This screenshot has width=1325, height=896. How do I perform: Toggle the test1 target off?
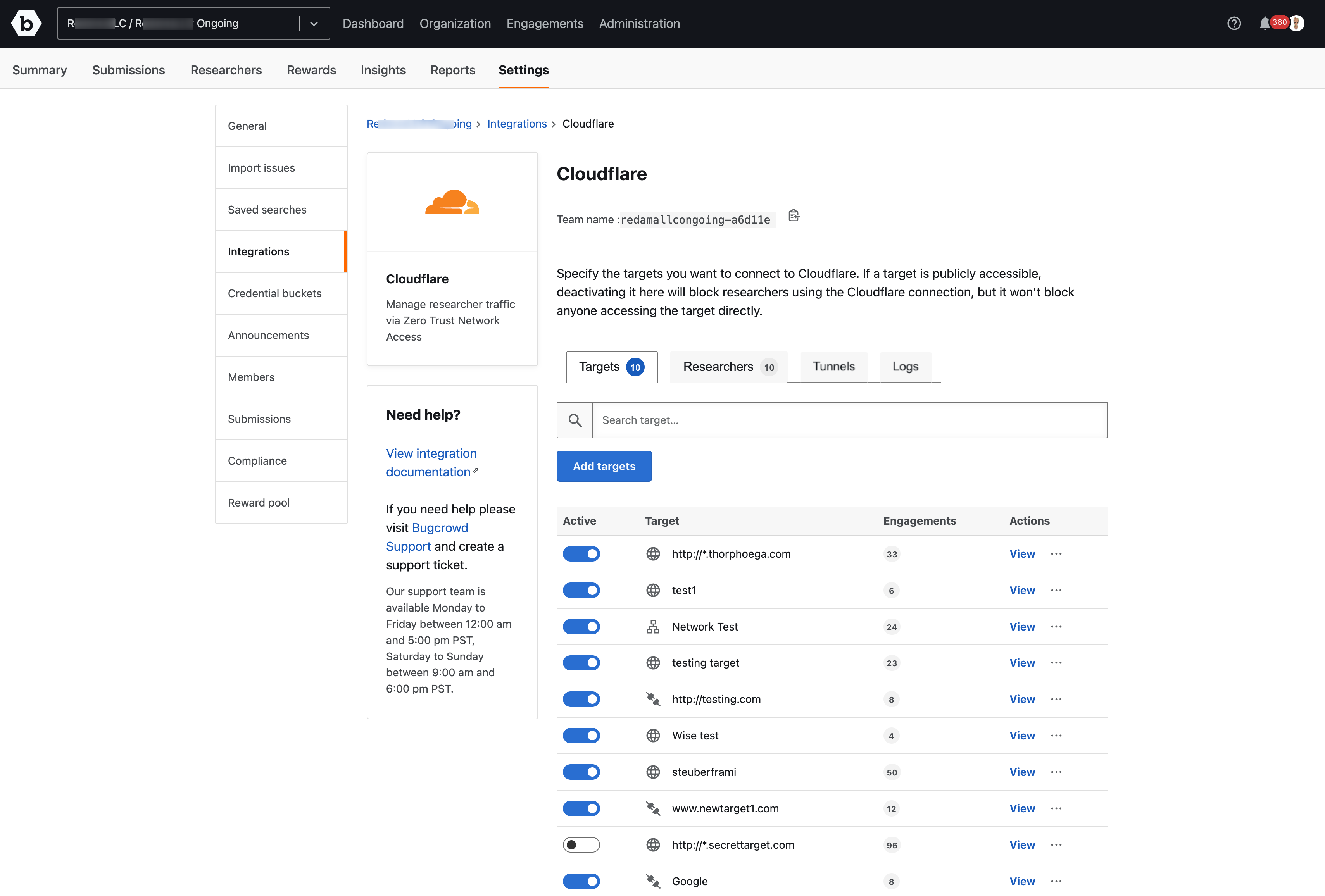point(581,591)
